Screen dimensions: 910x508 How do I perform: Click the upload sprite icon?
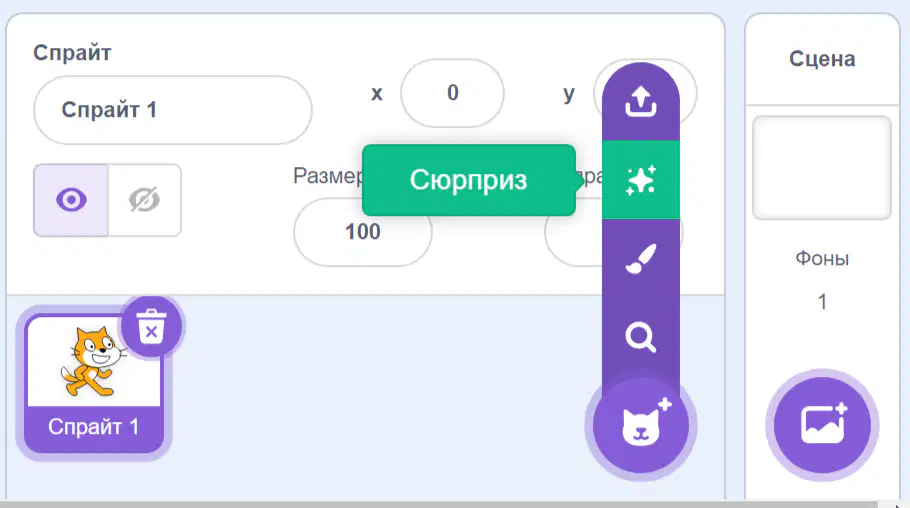tap(641, 102)
